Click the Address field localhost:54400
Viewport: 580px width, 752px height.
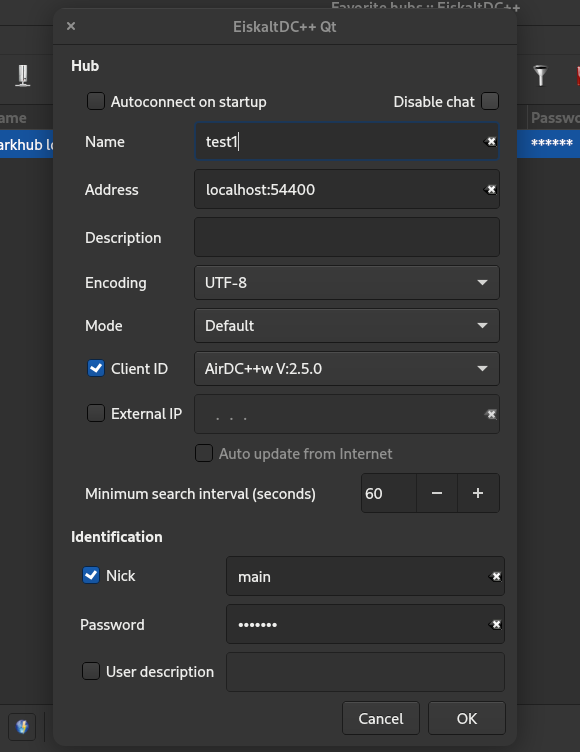point(347,189)
